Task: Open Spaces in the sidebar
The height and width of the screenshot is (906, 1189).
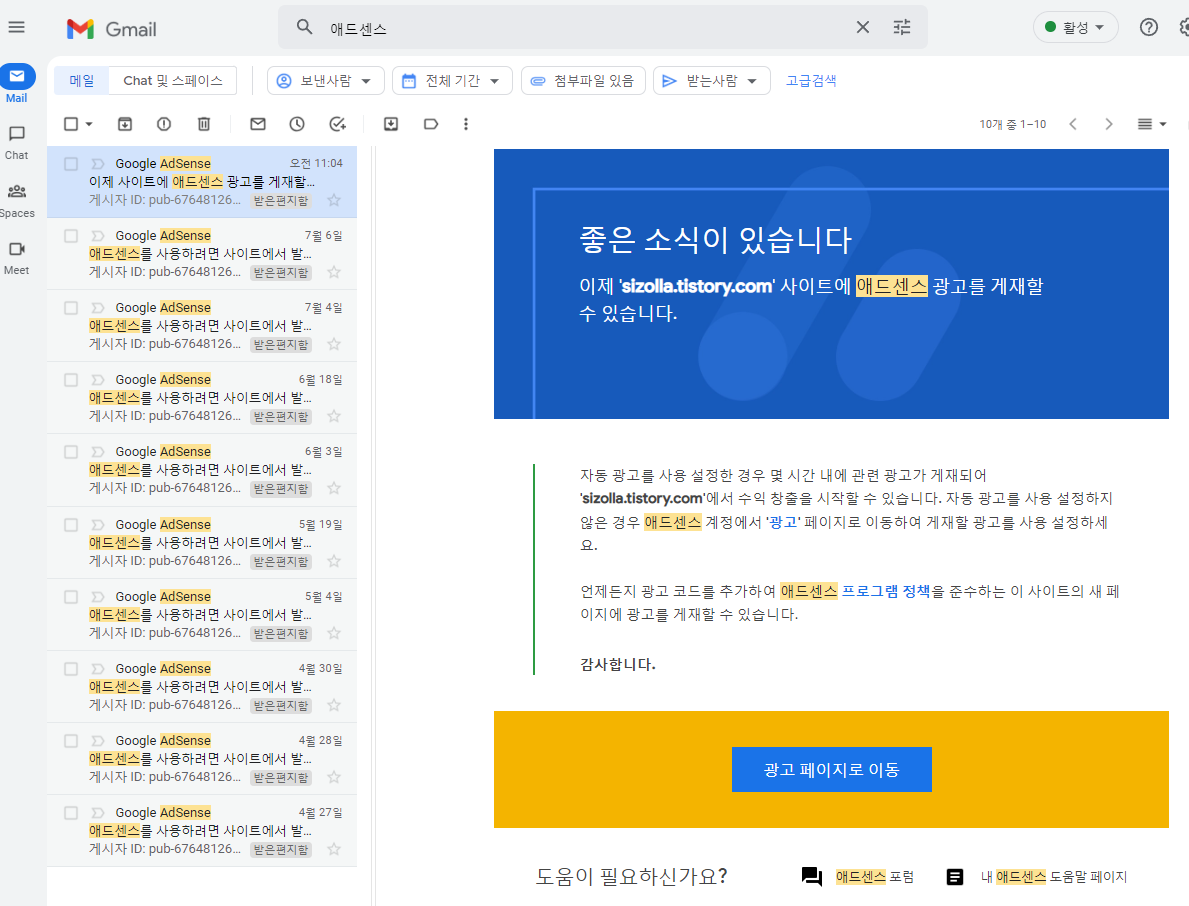Action: (x=17, y=201)
